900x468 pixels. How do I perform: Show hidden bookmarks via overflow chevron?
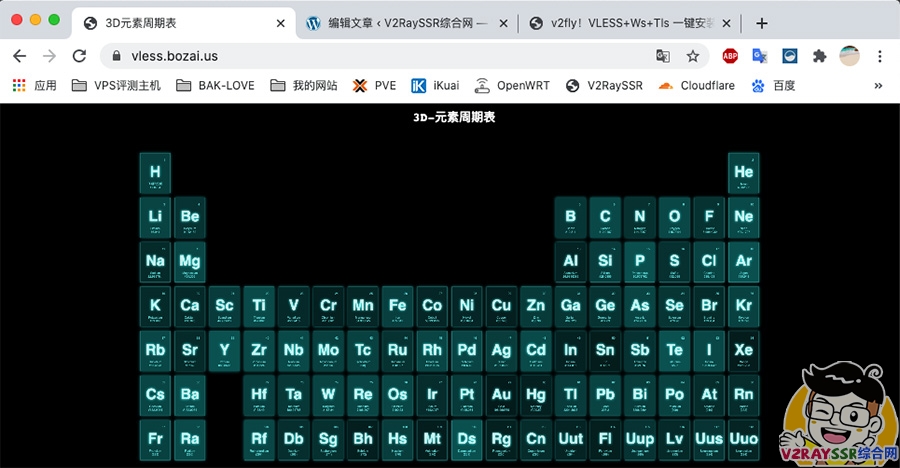(878, 86)
